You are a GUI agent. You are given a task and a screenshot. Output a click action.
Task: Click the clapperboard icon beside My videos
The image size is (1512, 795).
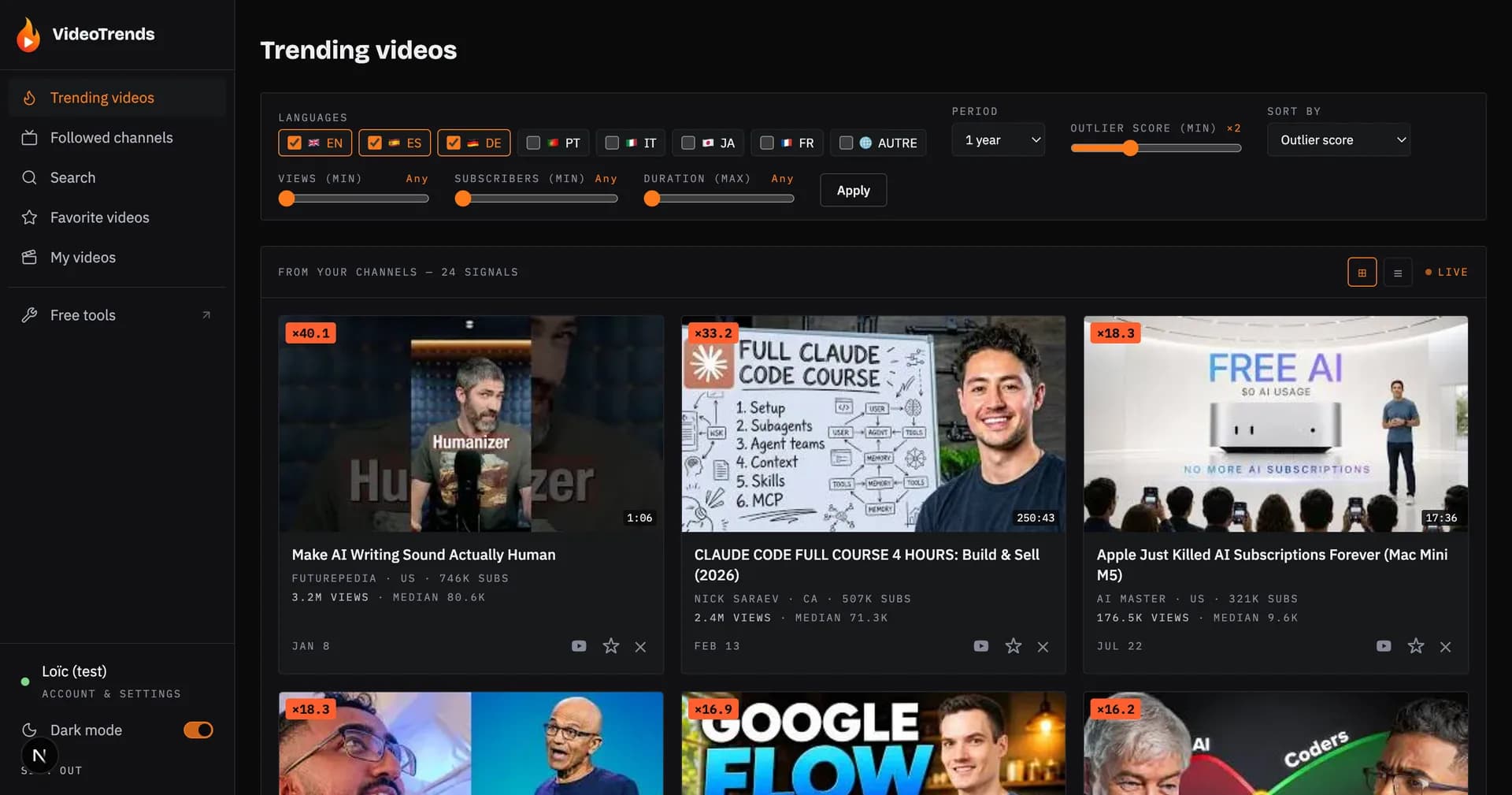29,258
